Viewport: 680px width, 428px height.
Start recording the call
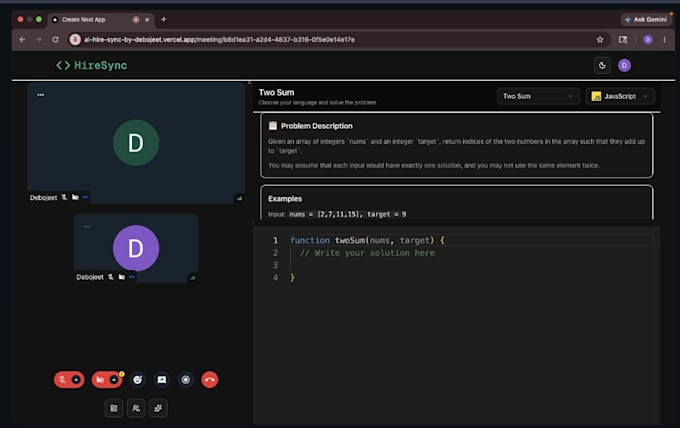[186, 380]
